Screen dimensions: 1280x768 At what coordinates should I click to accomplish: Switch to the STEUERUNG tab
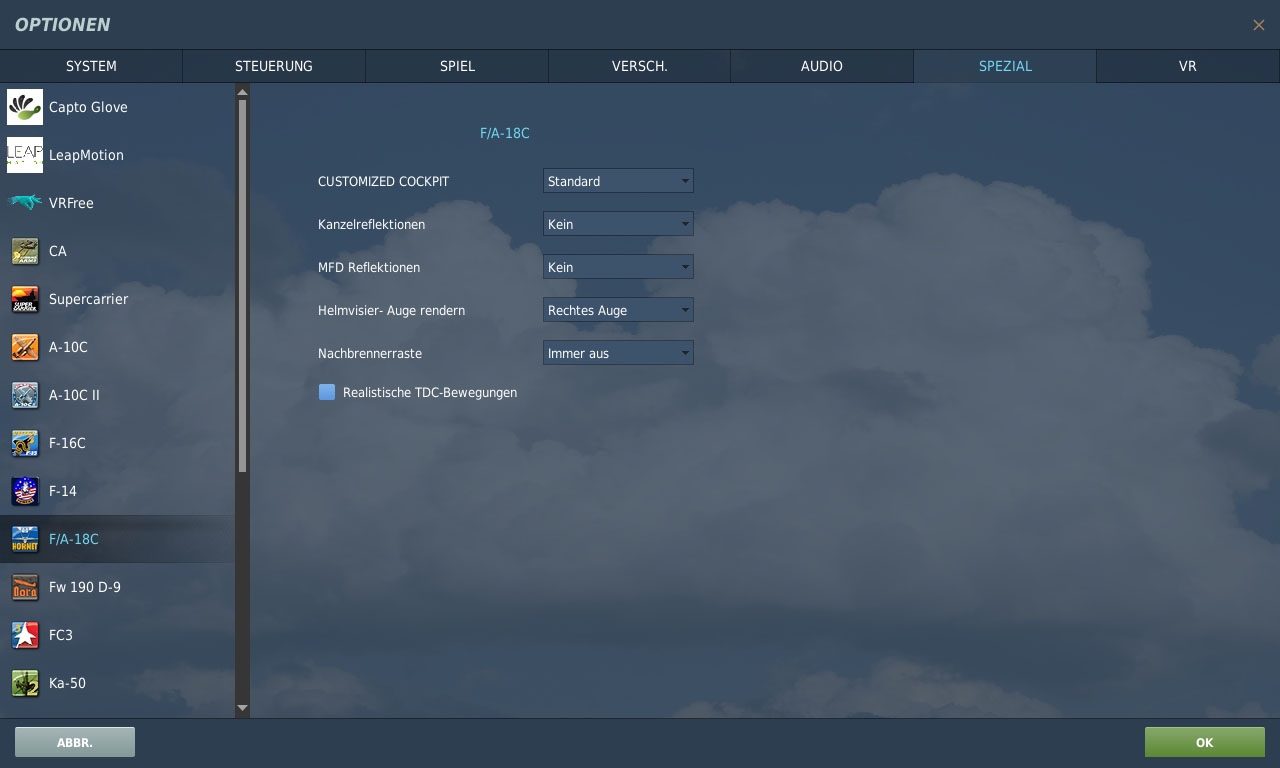pyautogui.click(x=273, y=66)
